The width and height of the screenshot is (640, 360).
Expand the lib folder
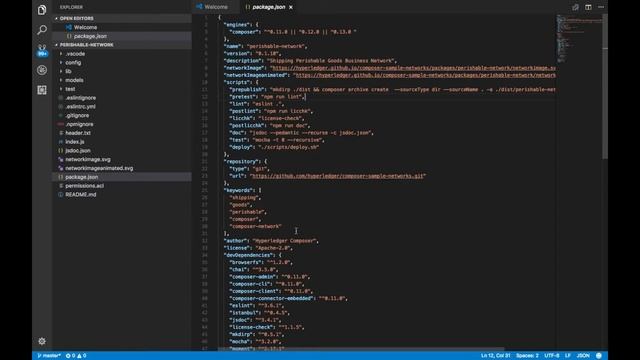pyautogui.click(x=122, y=71)
